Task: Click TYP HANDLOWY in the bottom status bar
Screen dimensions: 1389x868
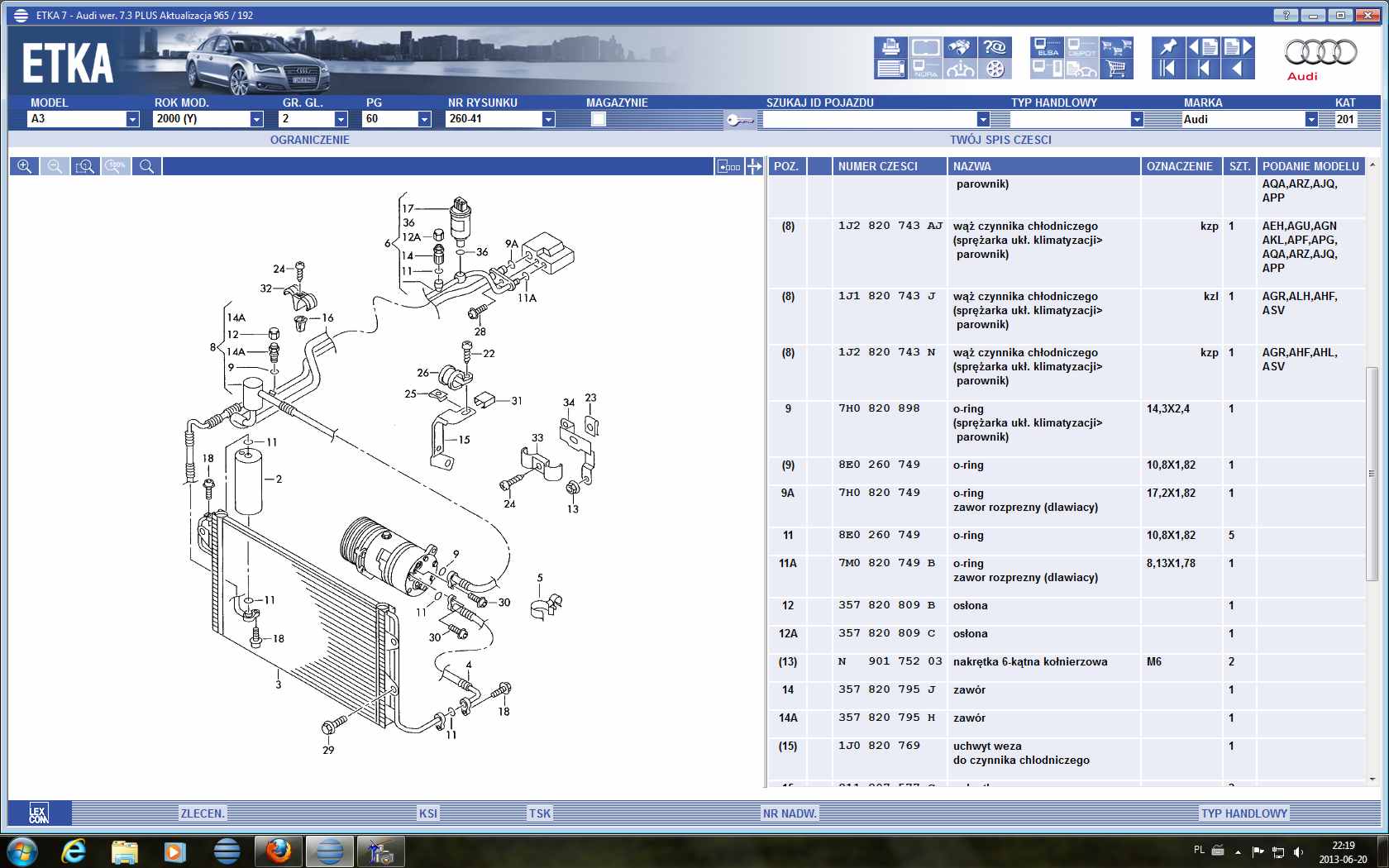Action: [1244, 813]
